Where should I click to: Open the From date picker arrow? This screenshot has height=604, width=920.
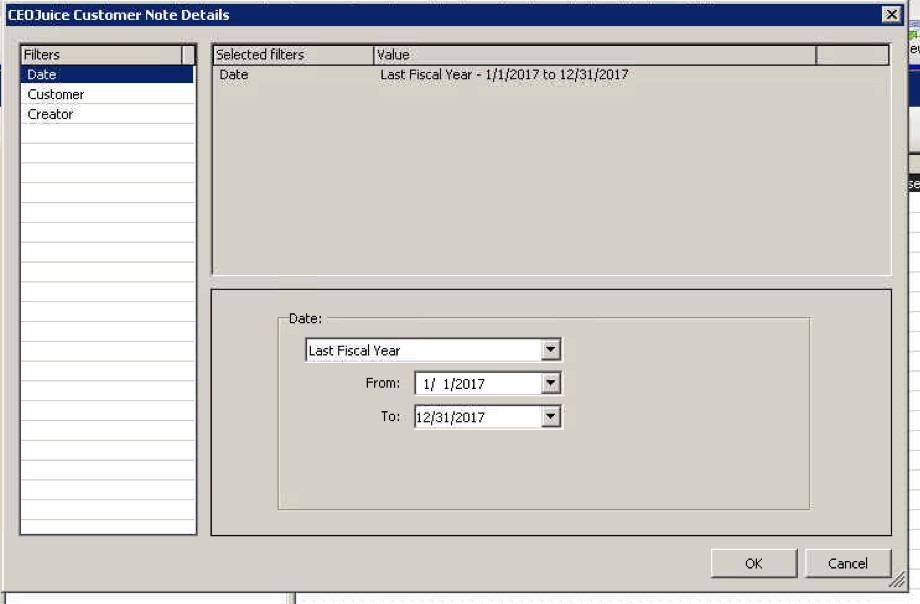point(550,383)
